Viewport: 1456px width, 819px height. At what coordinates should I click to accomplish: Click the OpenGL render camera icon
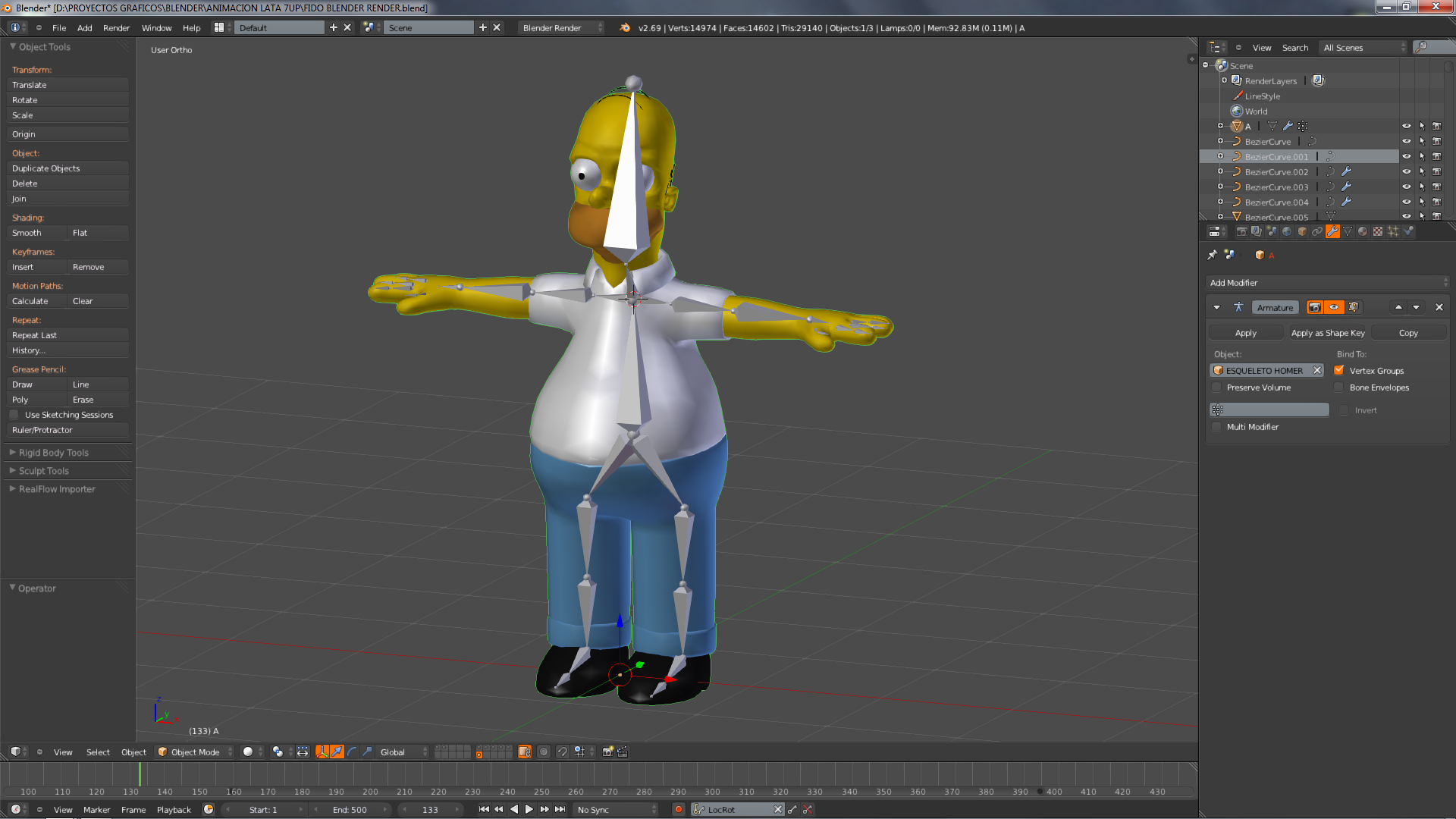[x=607, y=752]
